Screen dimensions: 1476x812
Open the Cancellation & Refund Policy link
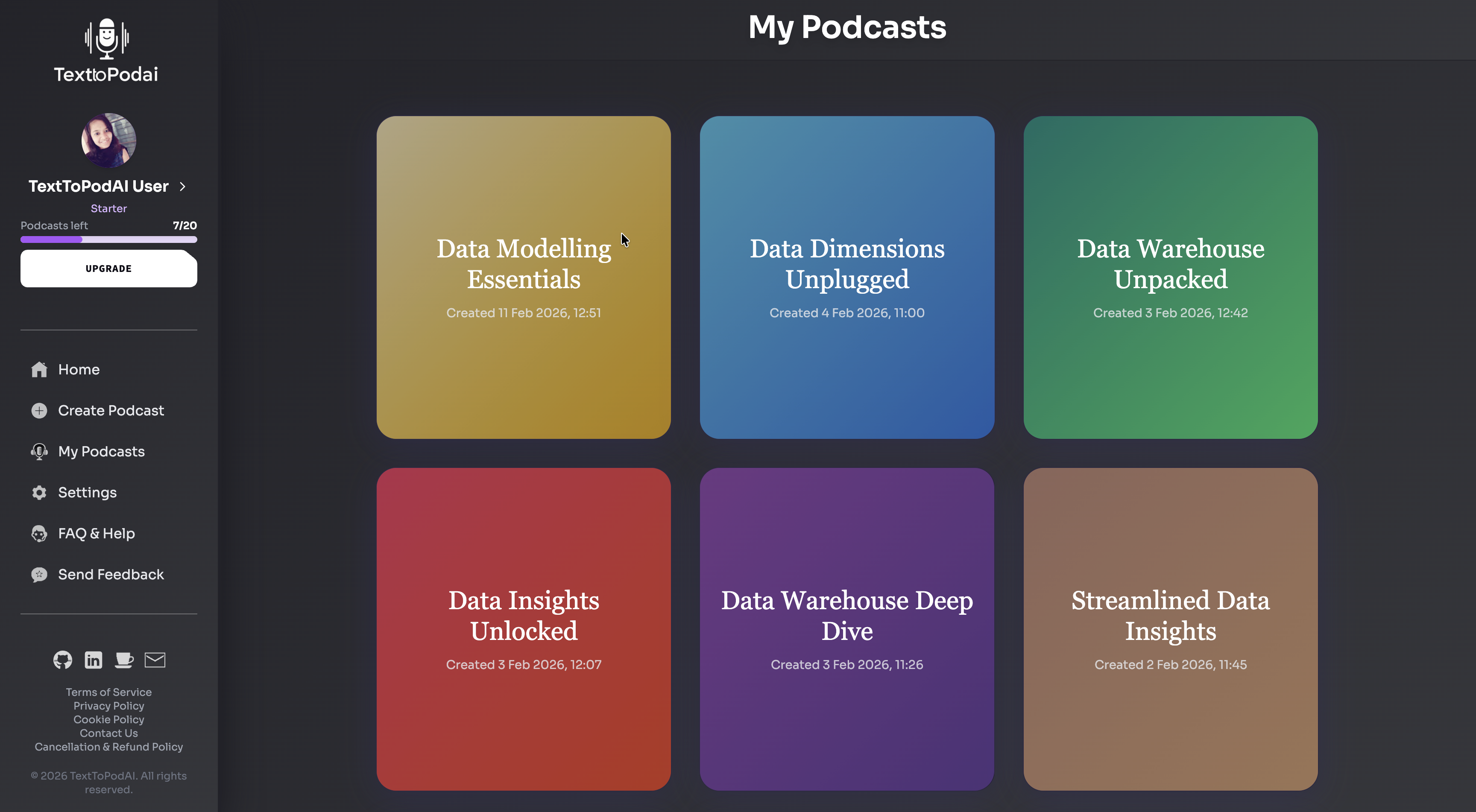pyautogui.click(x=108, y=747)
